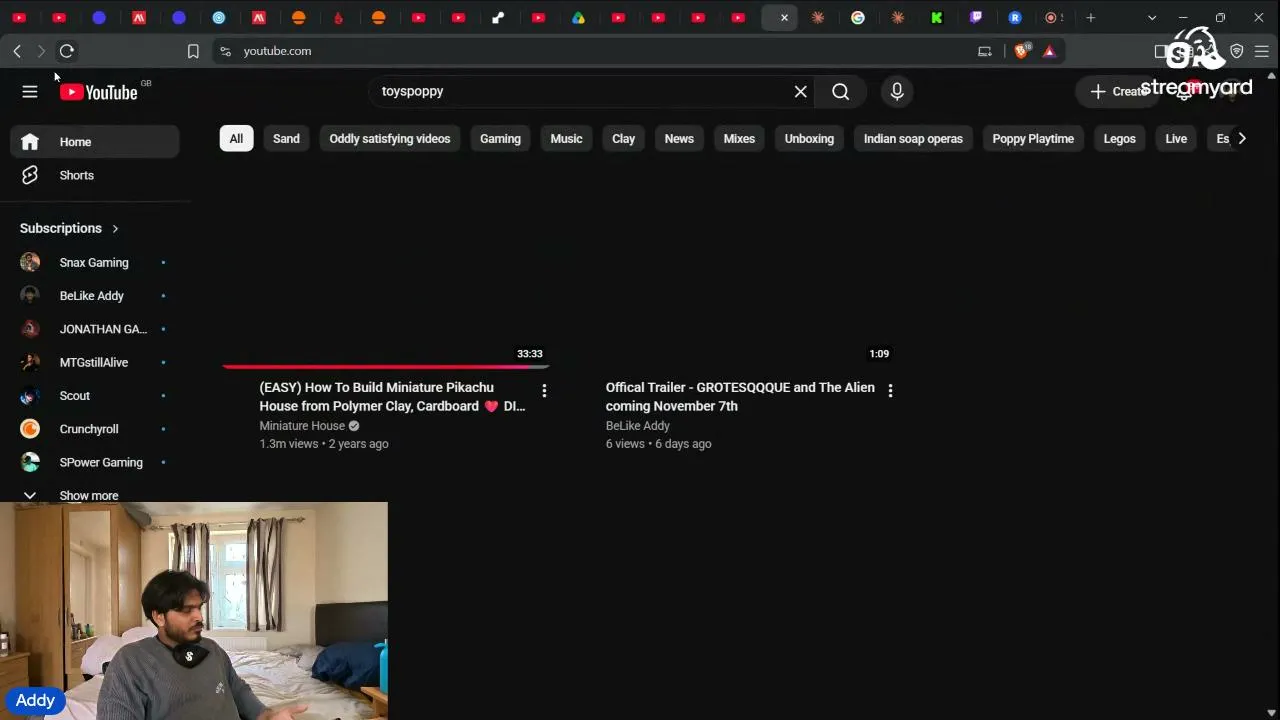Open the BeLike Addy subscription in the sidebar
Screen dimensions: 1280x720
(95, 296)
